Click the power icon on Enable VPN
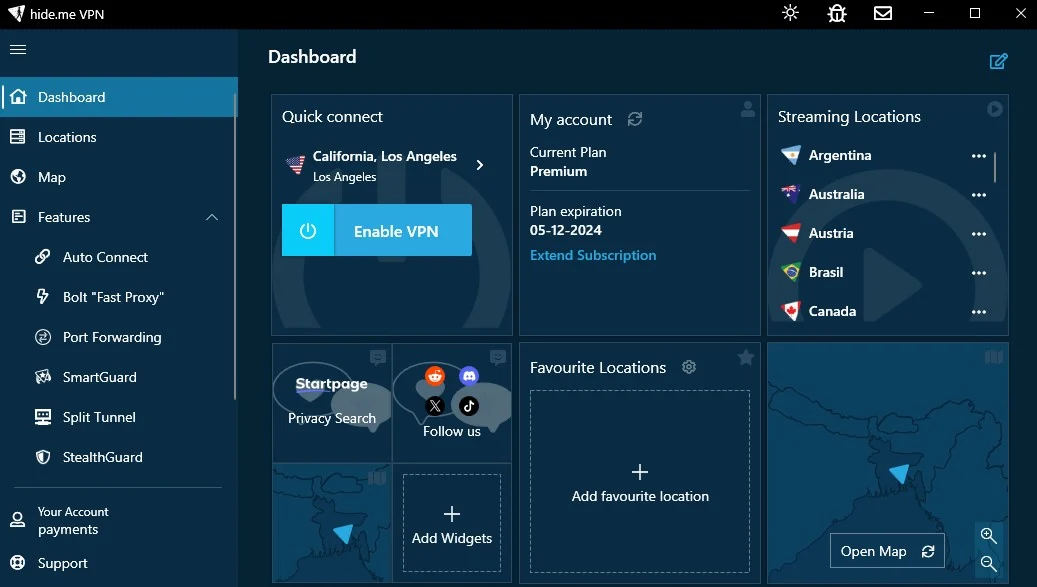 tap(308, 231)
